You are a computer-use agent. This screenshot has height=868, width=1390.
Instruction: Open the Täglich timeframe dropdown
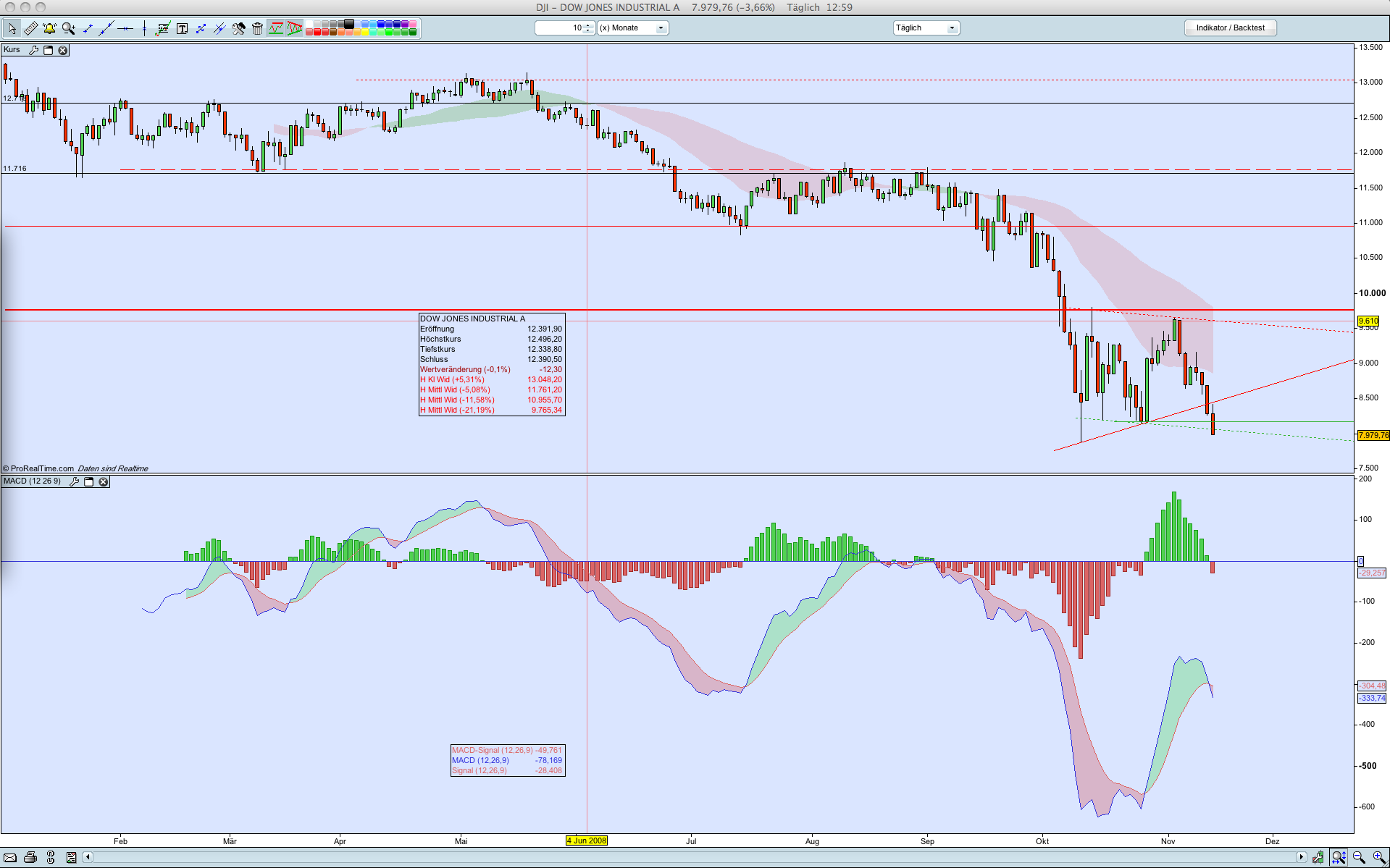pyautogui.click(x=926, y=28)
